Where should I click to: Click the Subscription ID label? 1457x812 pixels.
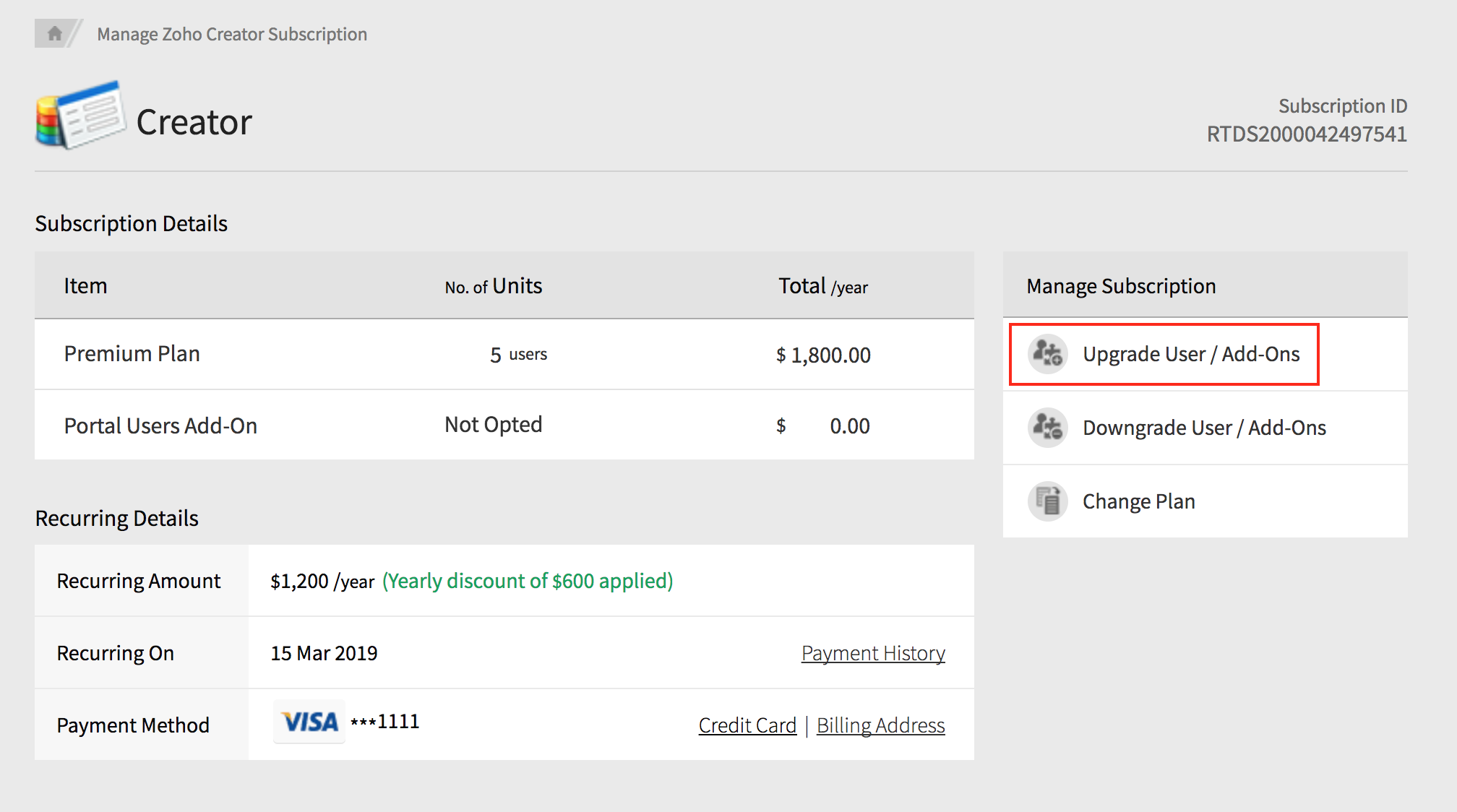(1343, 106)
